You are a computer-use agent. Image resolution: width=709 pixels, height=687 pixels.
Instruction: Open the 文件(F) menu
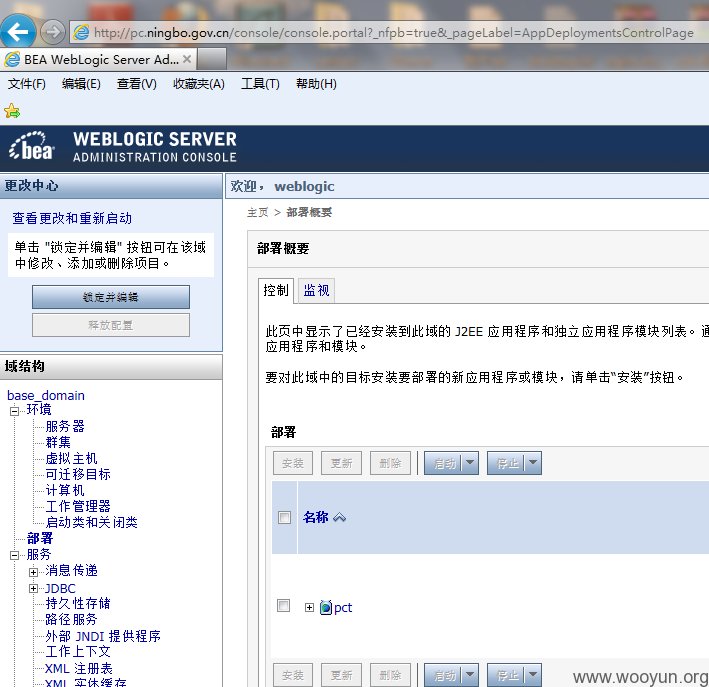pos(27,84)
